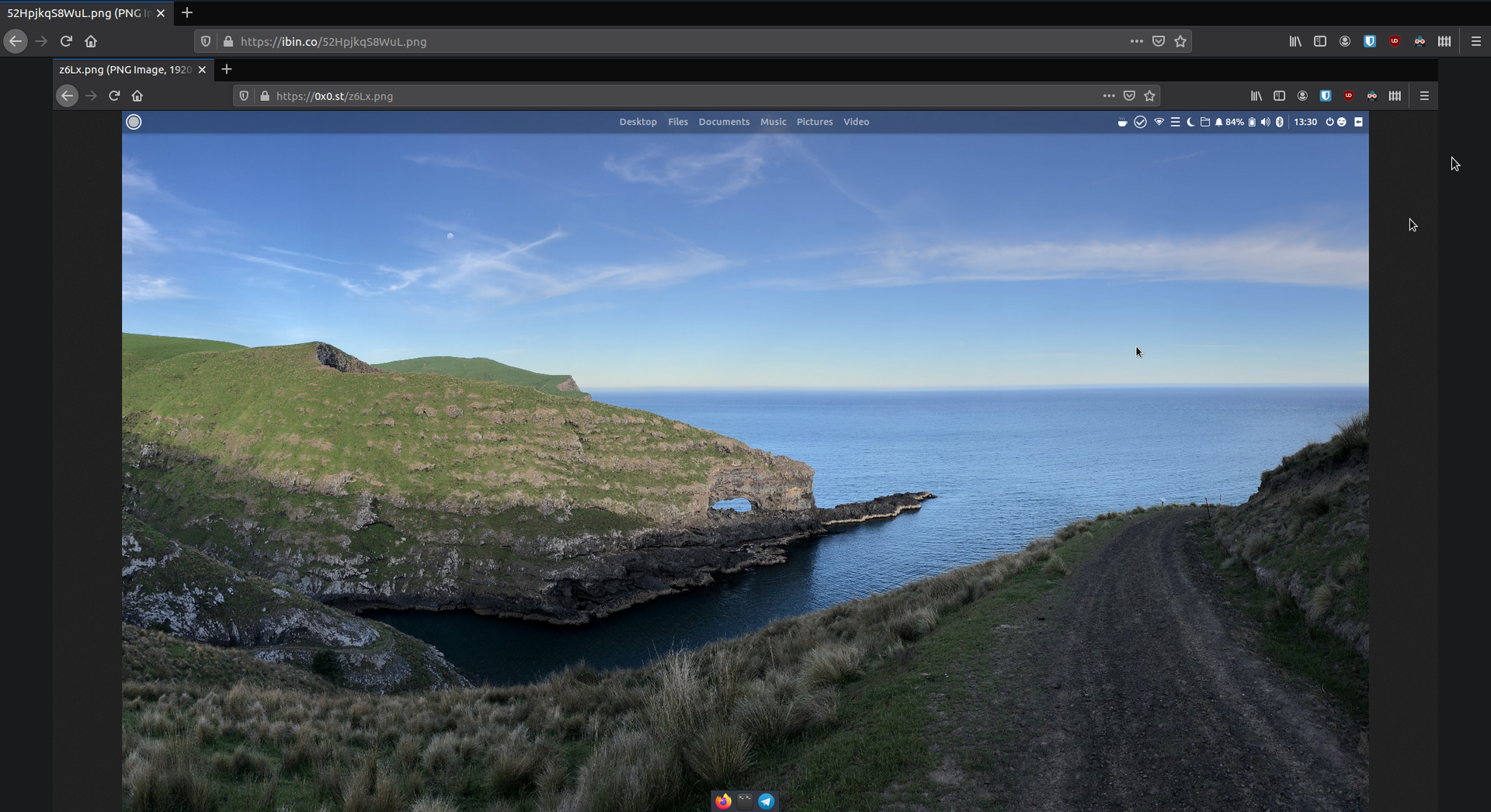Open tracking protection shield in 0x0.st address bar

coord(244,95)
